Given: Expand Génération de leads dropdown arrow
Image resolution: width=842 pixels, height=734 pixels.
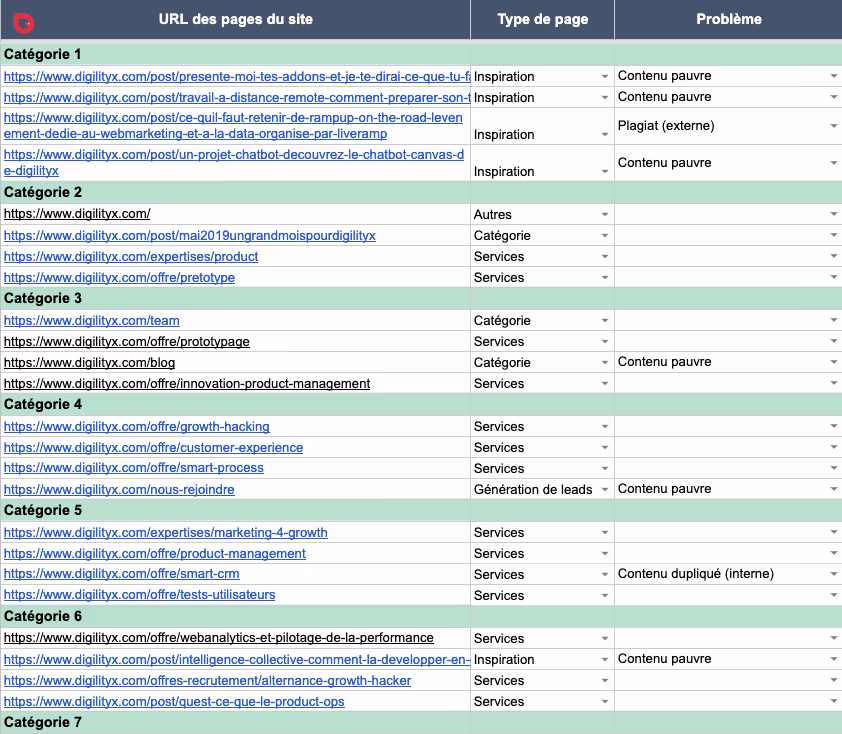Looking at the screenshot, I should pyautogui.click(x=605, y=490).
